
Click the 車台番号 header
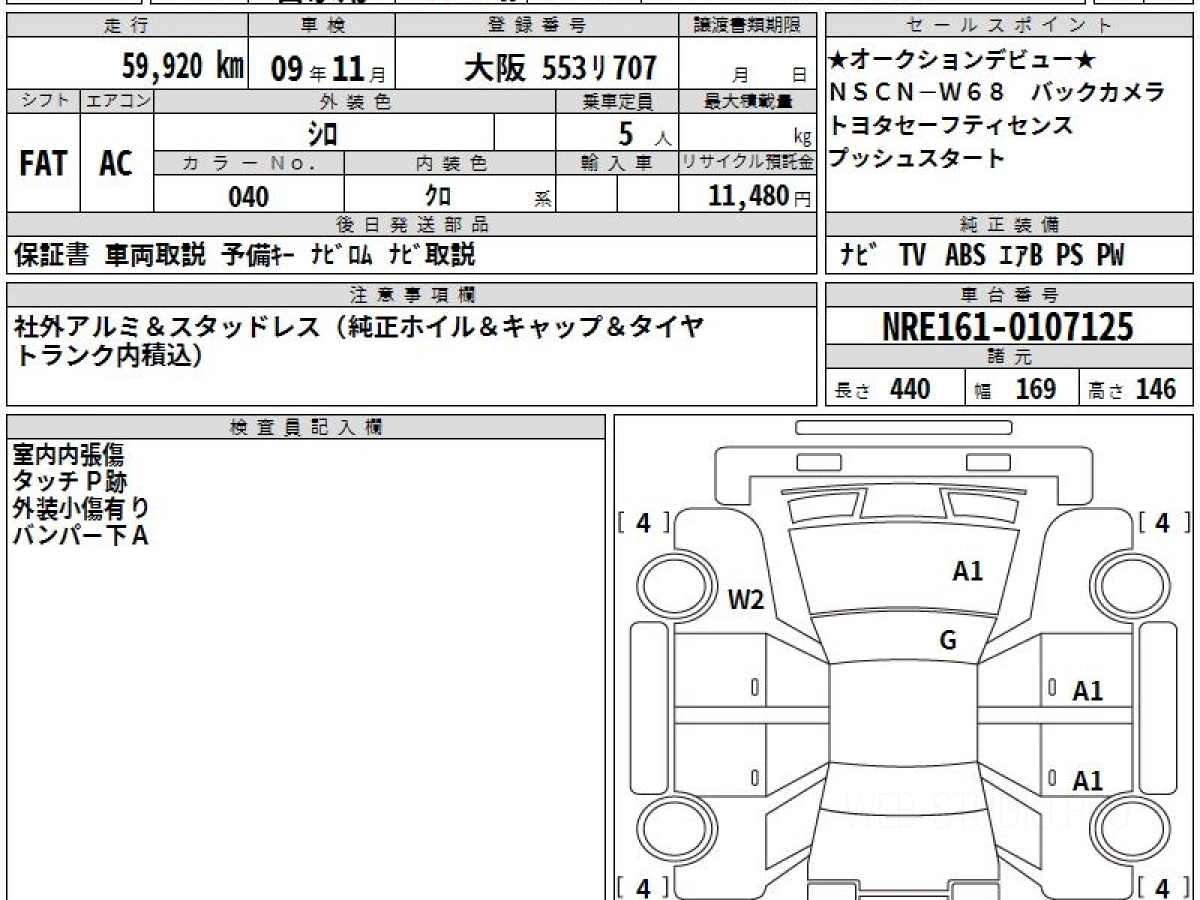(x=1009, y=295)
